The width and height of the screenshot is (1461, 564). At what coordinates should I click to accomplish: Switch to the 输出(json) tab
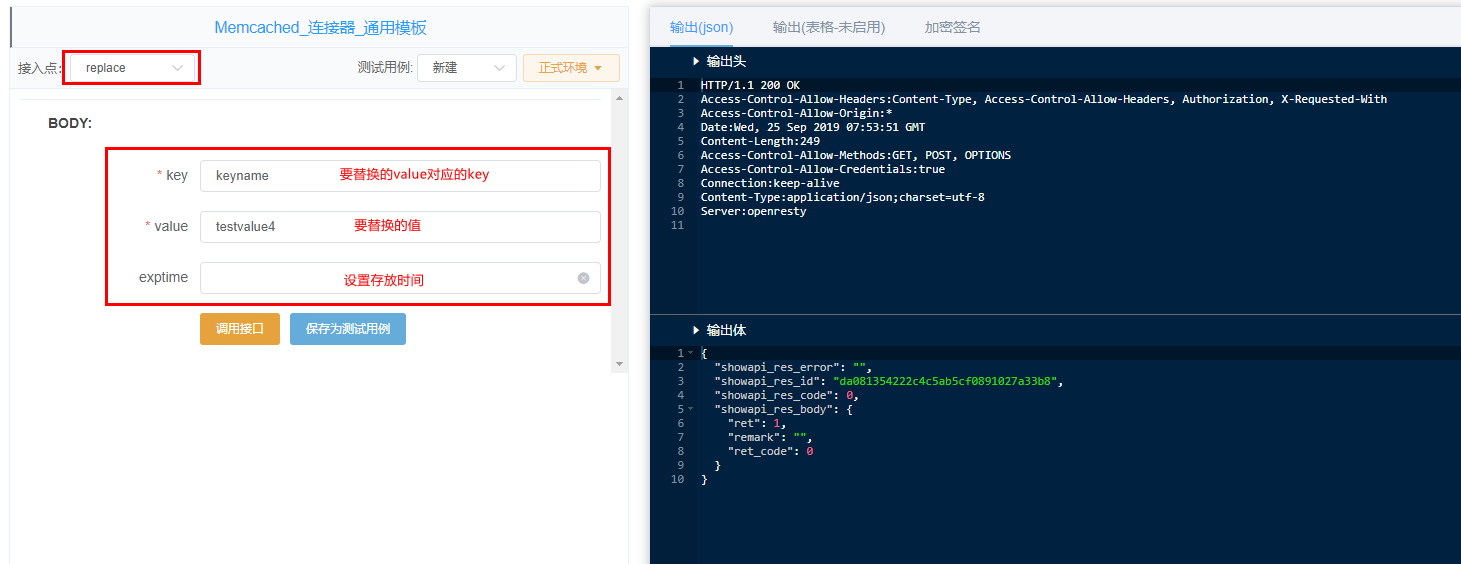click(701, 27)
